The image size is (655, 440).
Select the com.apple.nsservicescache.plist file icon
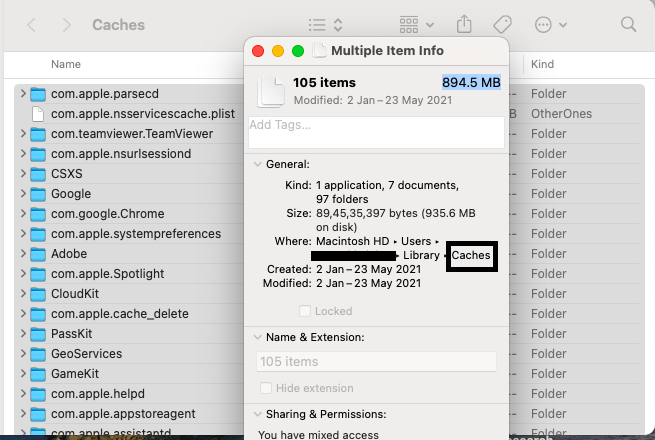(x=38, y=114)
